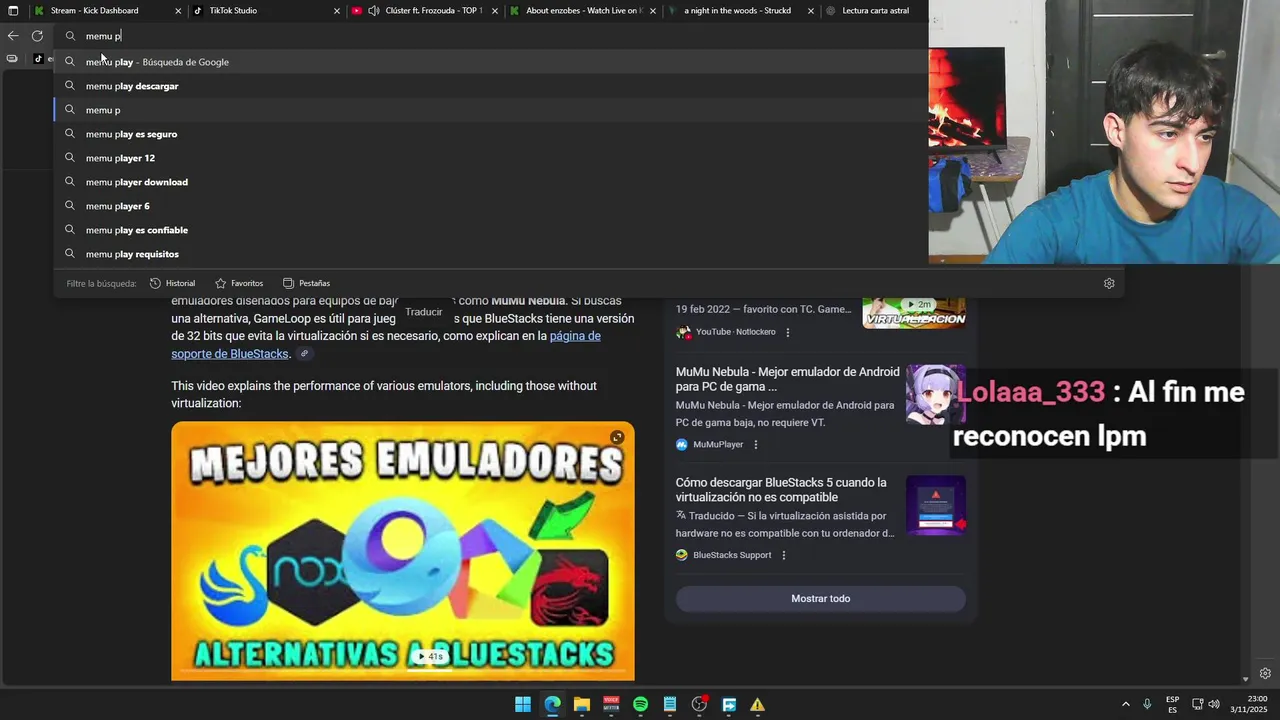Image resolution: width=1280 pixels, height=720 pixels.
Task: Open Microsoft Edge from the taskbar
Action: pos(552,704)
